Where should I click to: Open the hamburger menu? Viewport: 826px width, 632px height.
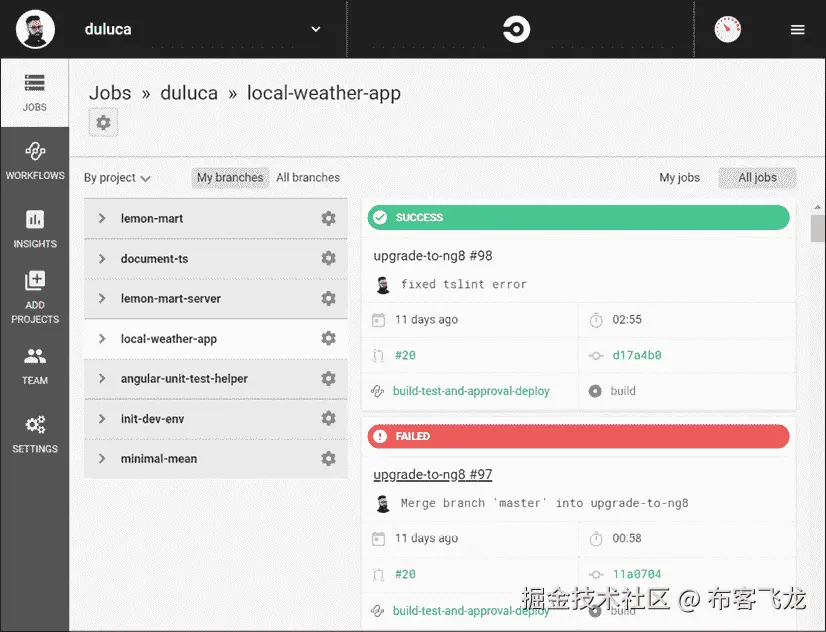pos(798,29)
